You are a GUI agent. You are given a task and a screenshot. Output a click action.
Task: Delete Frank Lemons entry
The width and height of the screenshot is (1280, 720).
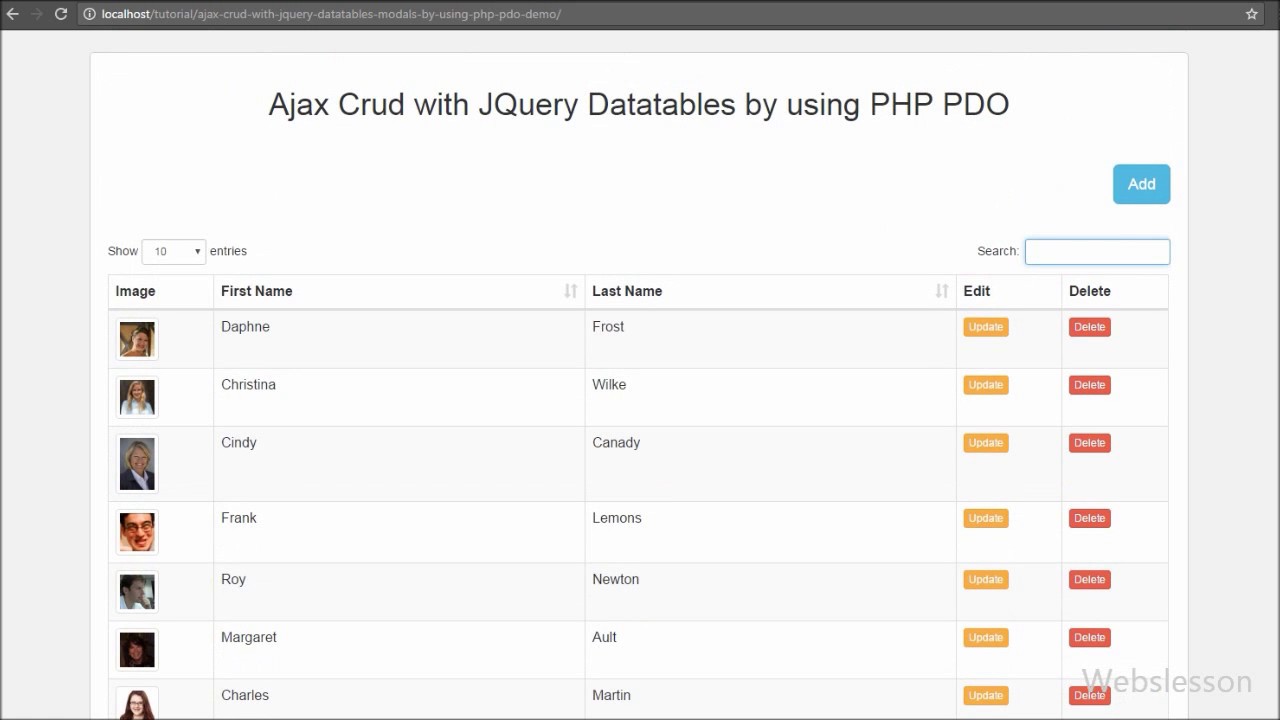point(1089,518)
